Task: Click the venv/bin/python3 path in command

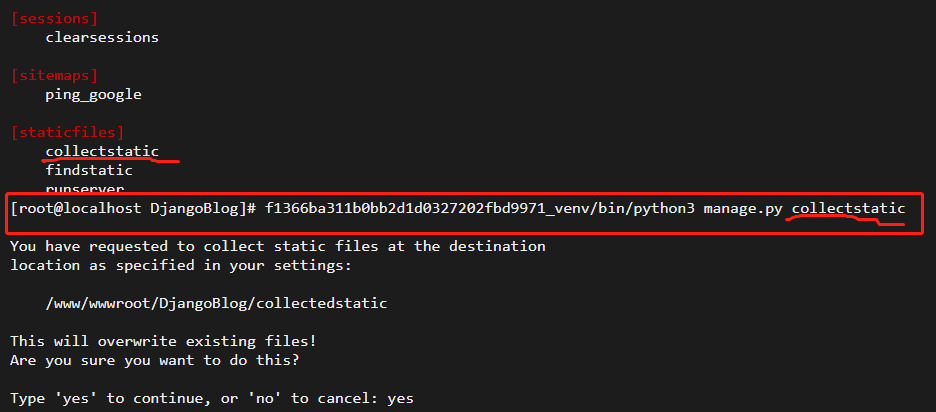Action: 625,208
